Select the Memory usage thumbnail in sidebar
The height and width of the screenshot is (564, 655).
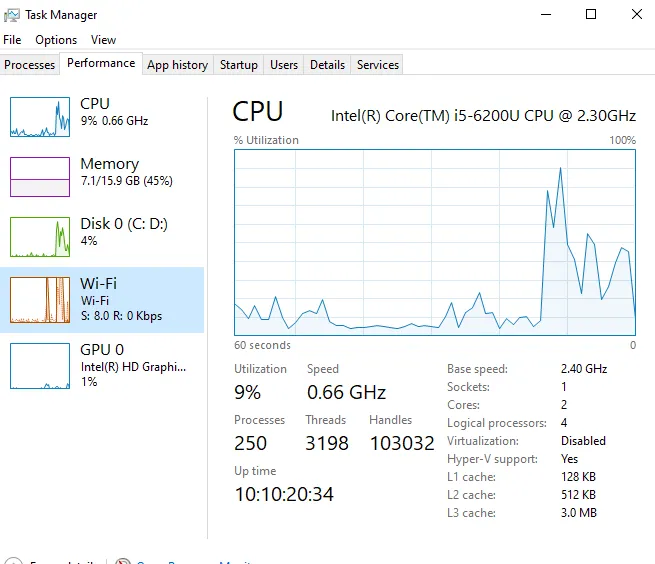[x=40, y=177]
